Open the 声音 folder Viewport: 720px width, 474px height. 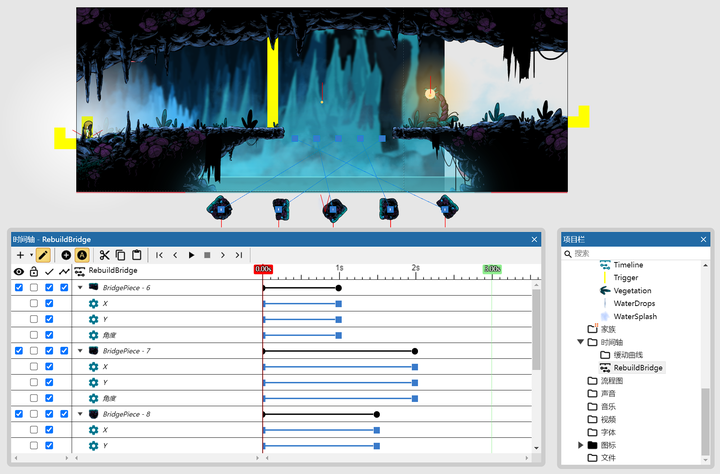pyautogui.click(x=608, y=393)
